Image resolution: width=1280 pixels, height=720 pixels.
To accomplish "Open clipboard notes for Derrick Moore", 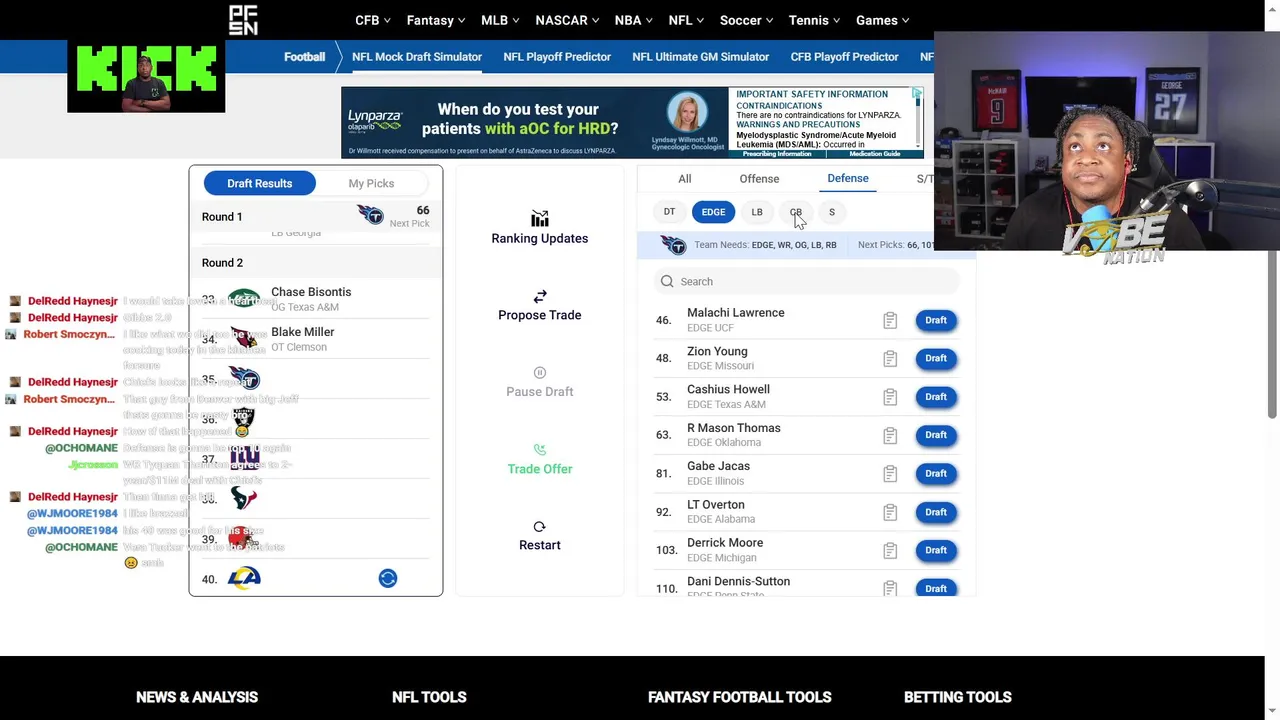I will pyautogui.click(x=890, y=550).
